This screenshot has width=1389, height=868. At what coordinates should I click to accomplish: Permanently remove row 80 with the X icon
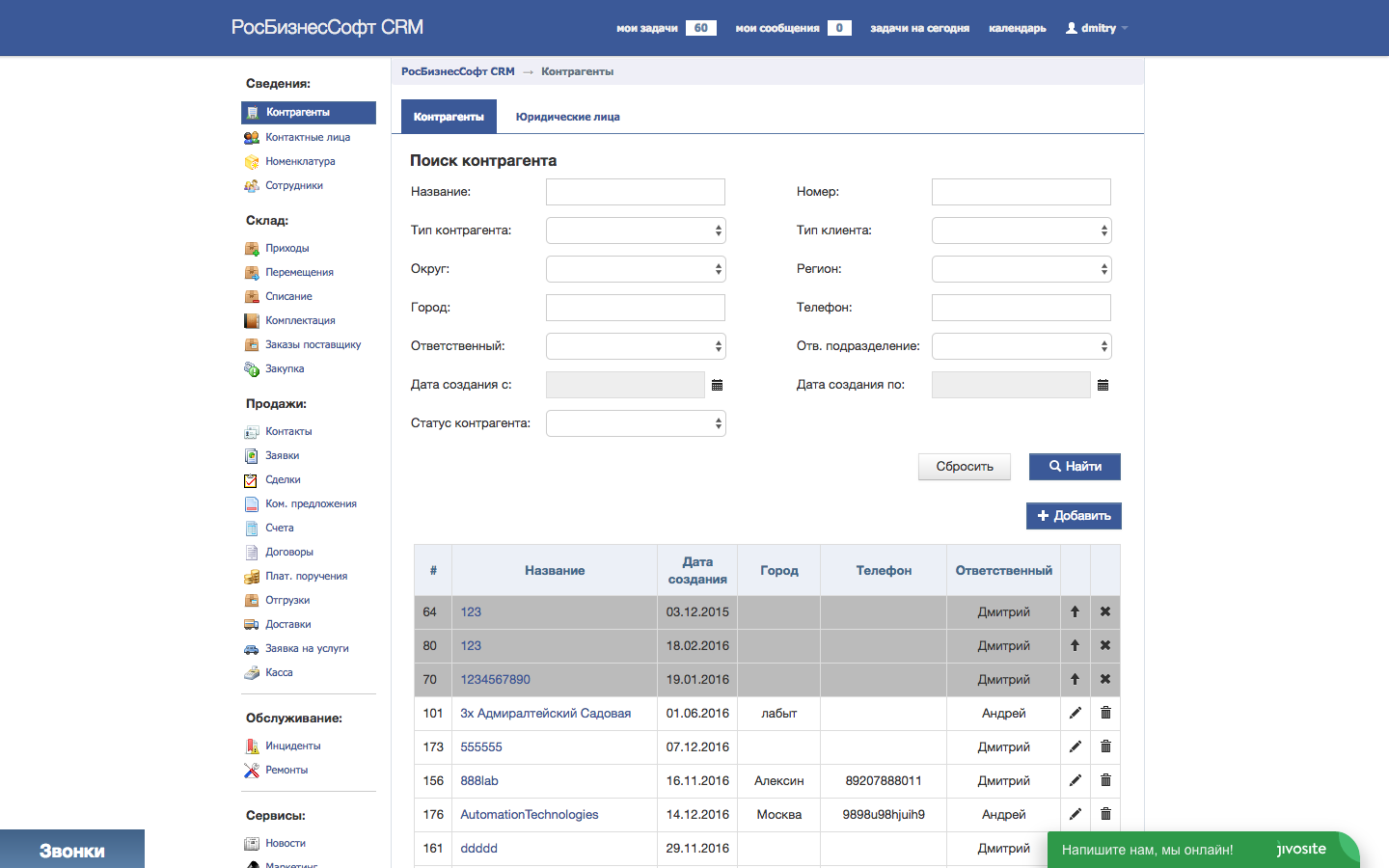point(1104,645)
